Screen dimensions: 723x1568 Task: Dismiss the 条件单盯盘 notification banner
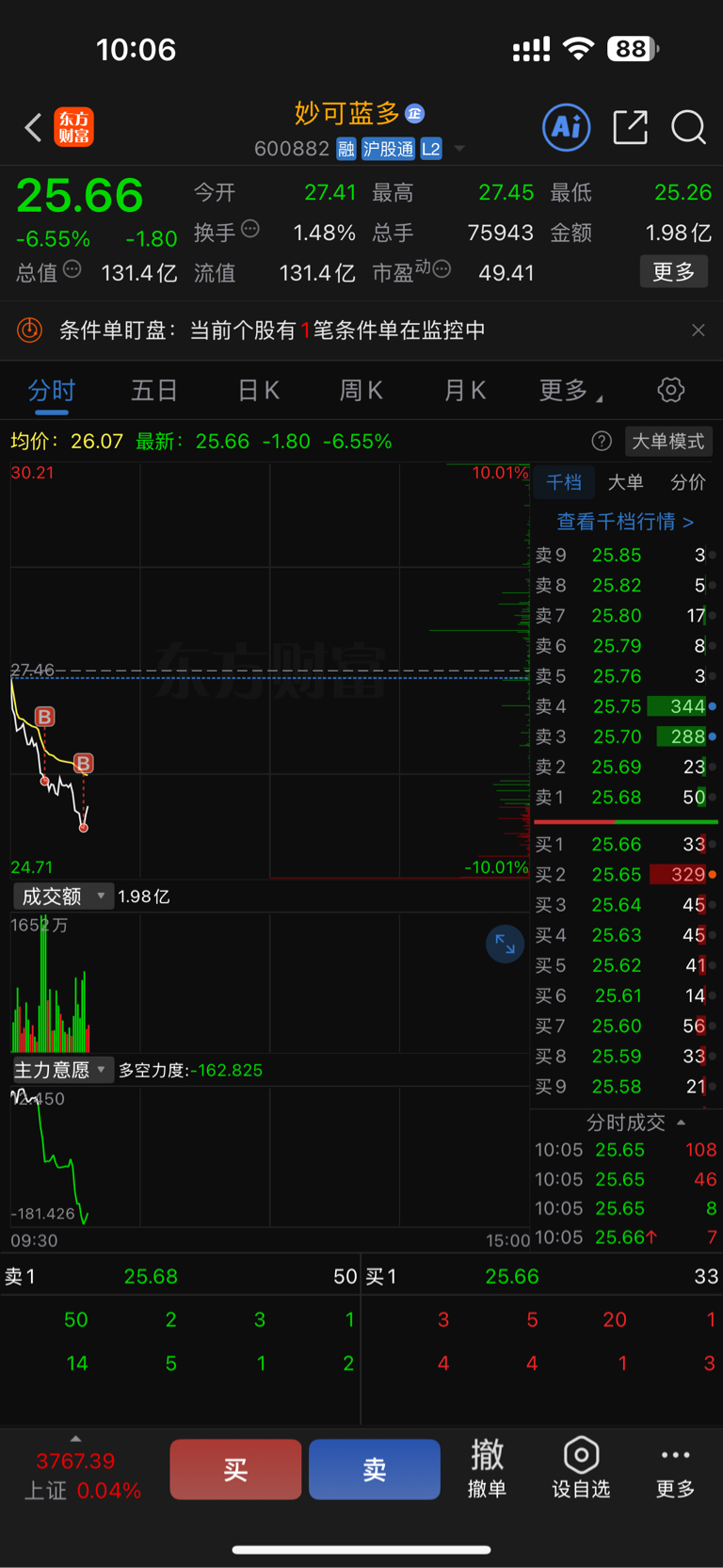click(698, 331)
